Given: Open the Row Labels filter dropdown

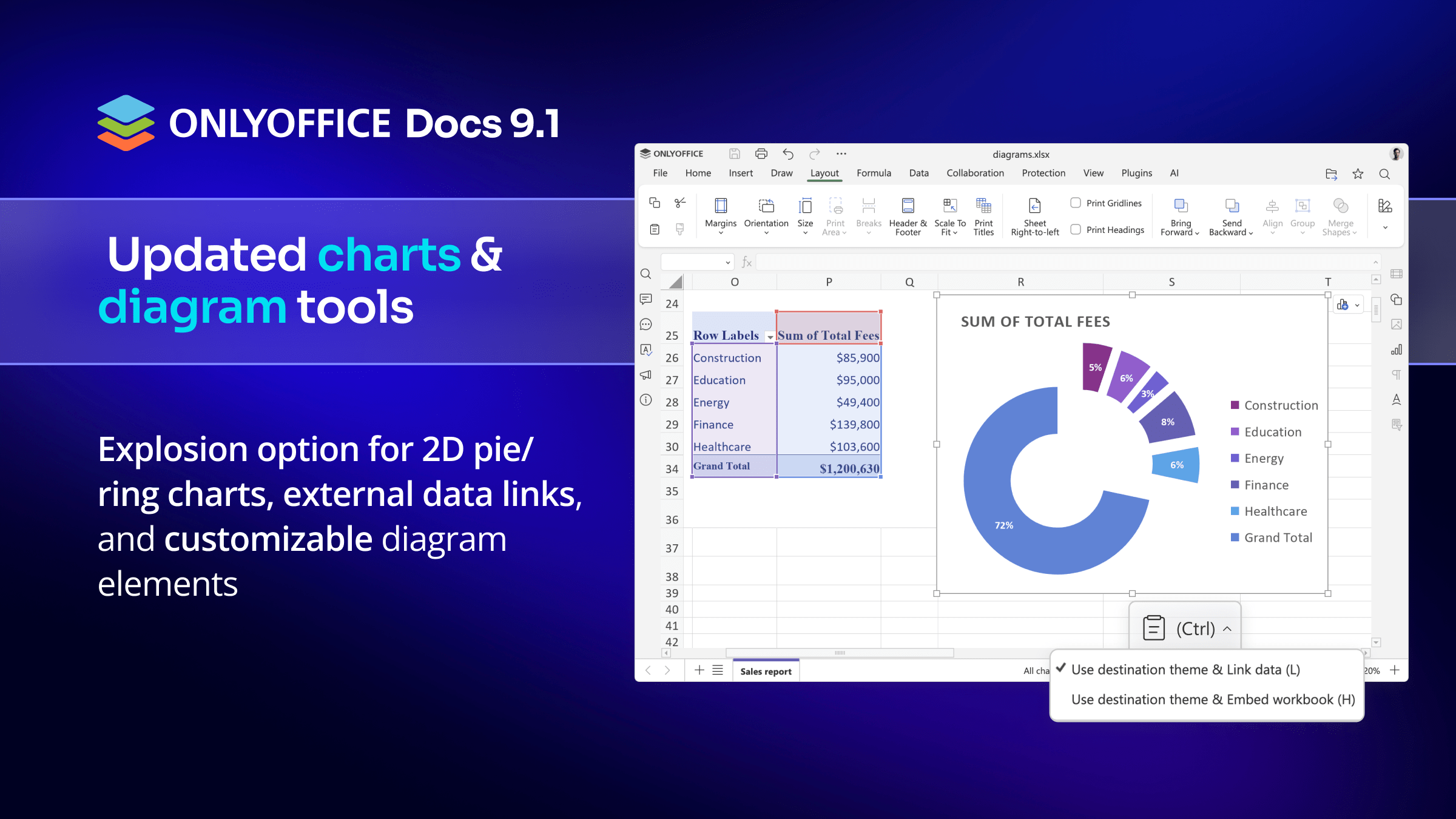Looking at the screenshot, I should [x=770, y=337].
